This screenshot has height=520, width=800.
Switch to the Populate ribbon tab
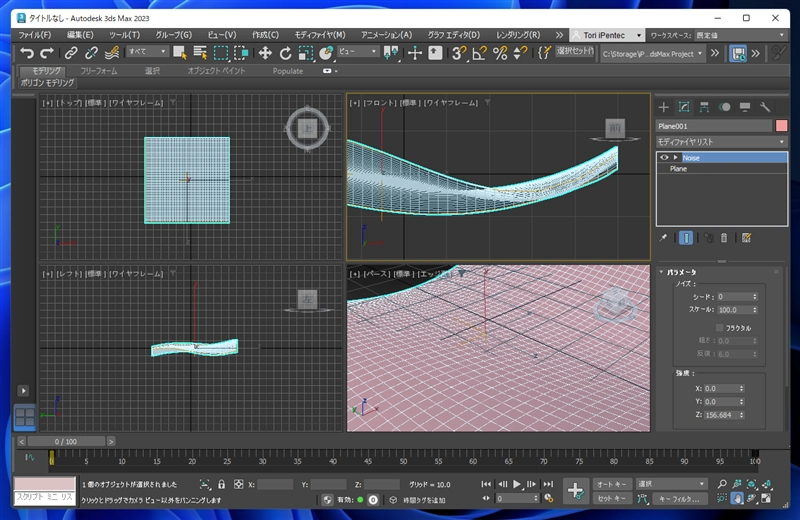pos(288,71)
